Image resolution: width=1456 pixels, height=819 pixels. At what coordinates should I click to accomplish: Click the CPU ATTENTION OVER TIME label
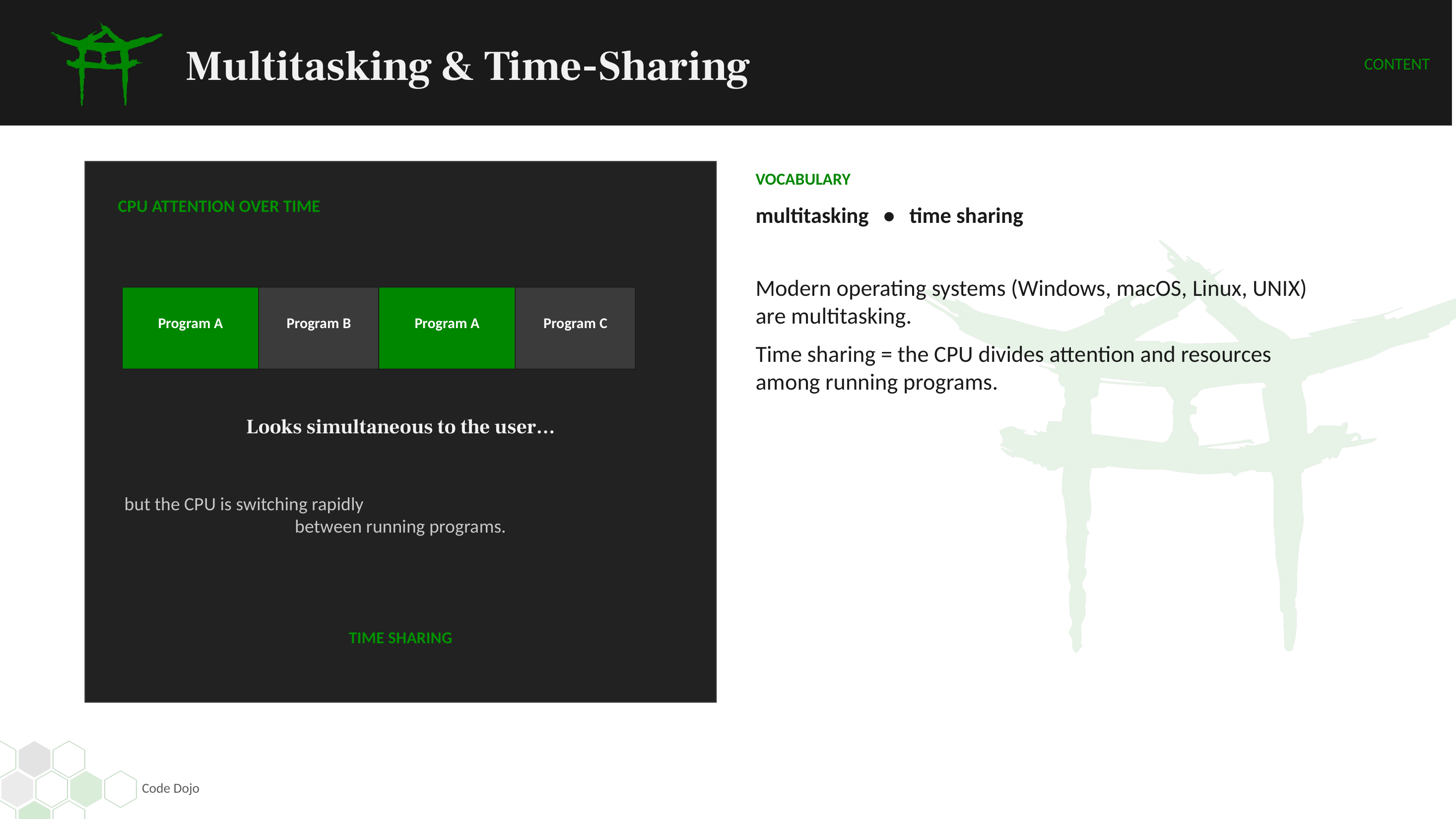point(219,206)
